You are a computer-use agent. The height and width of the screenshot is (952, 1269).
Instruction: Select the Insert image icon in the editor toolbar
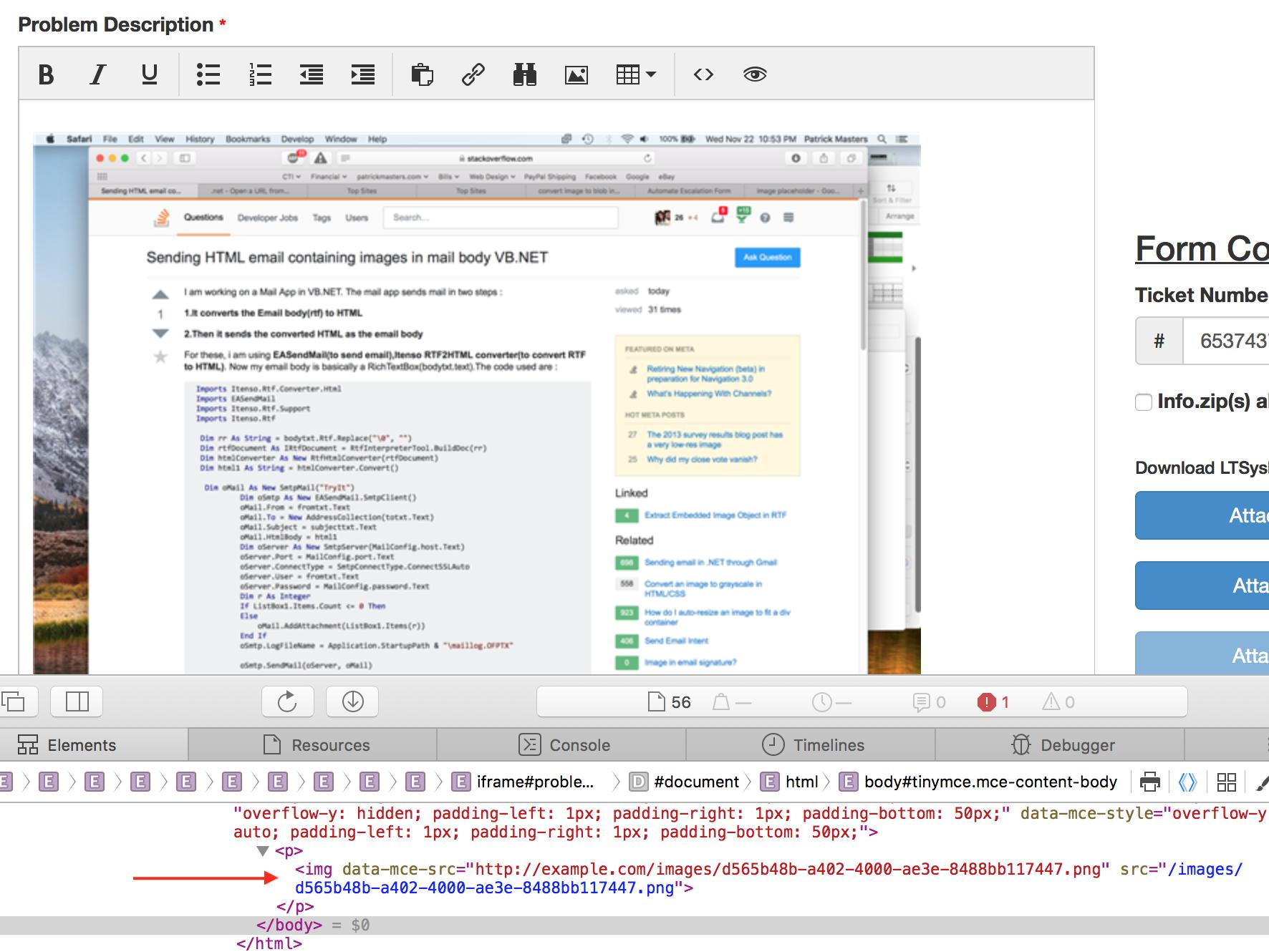coord(577,74)
